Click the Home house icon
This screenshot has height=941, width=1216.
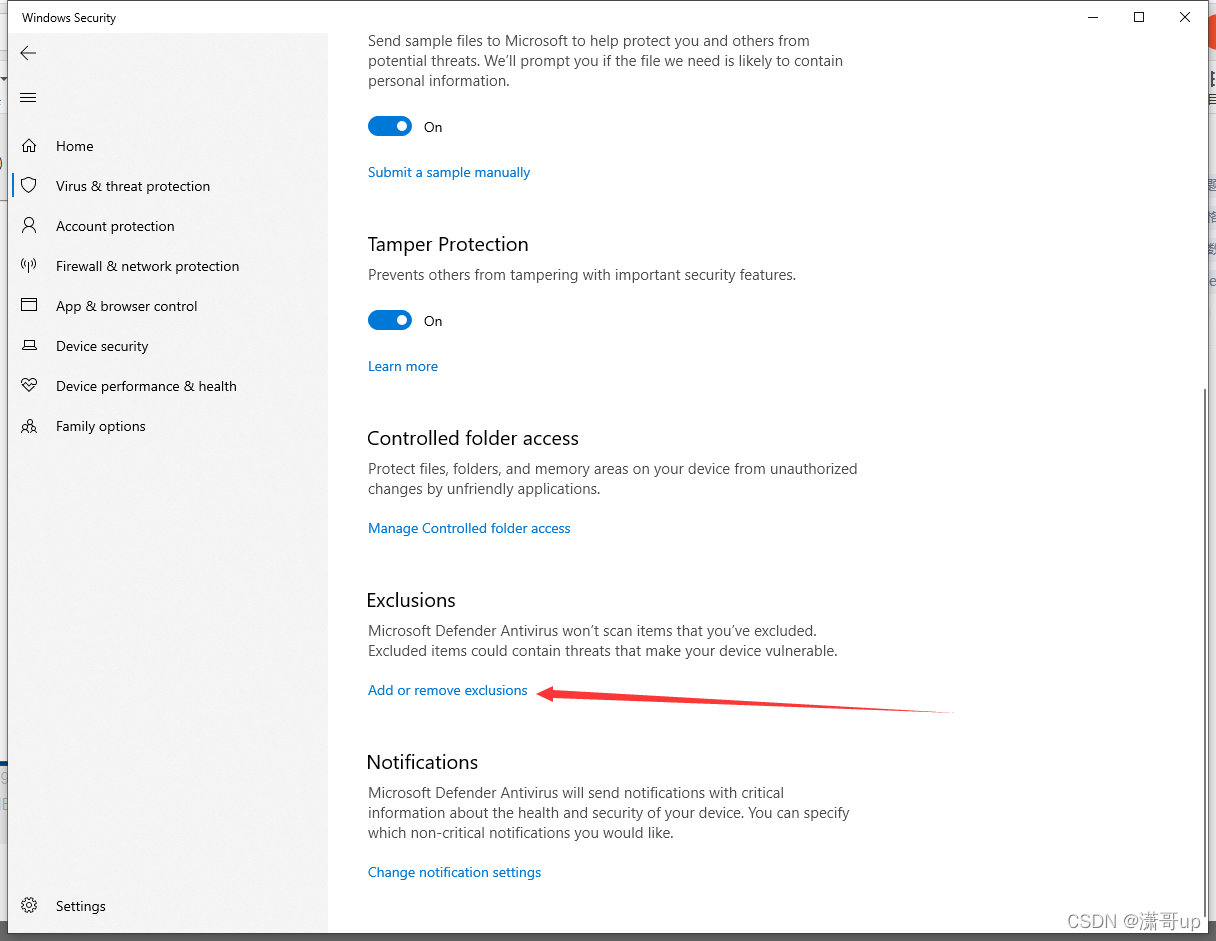click(29, 146)
